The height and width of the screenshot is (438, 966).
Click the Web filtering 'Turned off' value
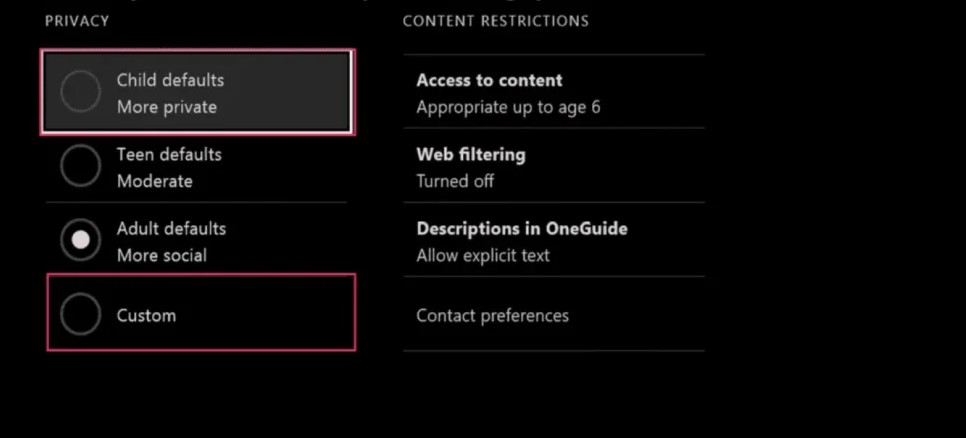[x=455, y=181]
